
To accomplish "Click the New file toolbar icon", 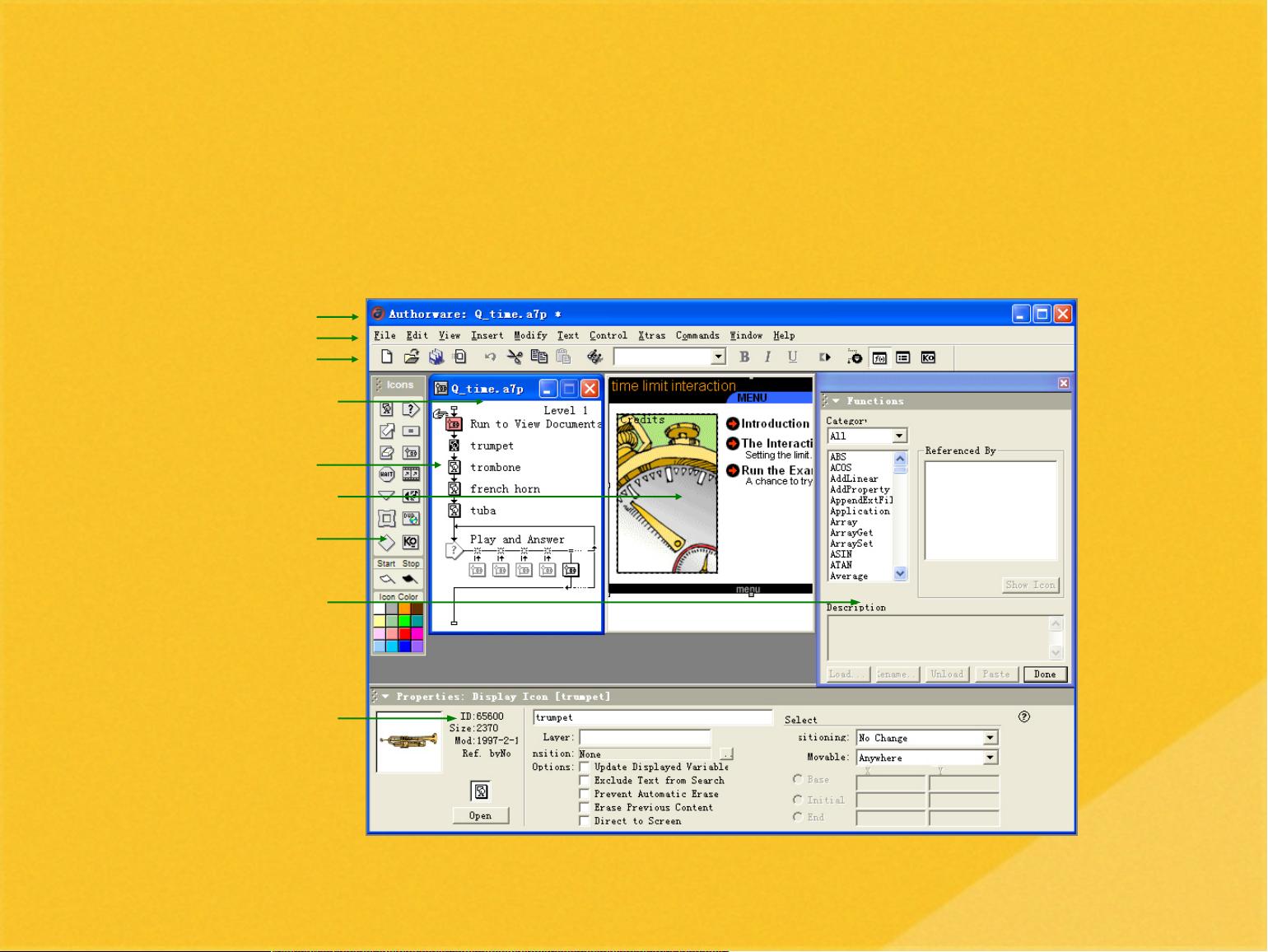I will 386,357.
